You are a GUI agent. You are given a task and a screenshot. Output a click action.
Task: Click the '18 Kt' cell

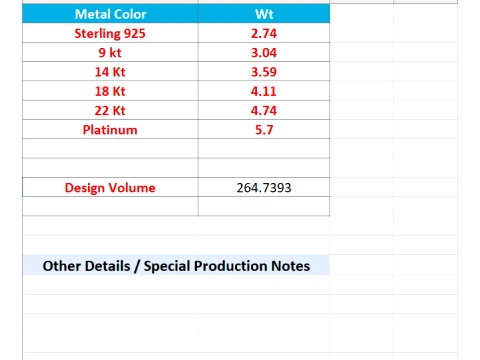pos(110,91)
